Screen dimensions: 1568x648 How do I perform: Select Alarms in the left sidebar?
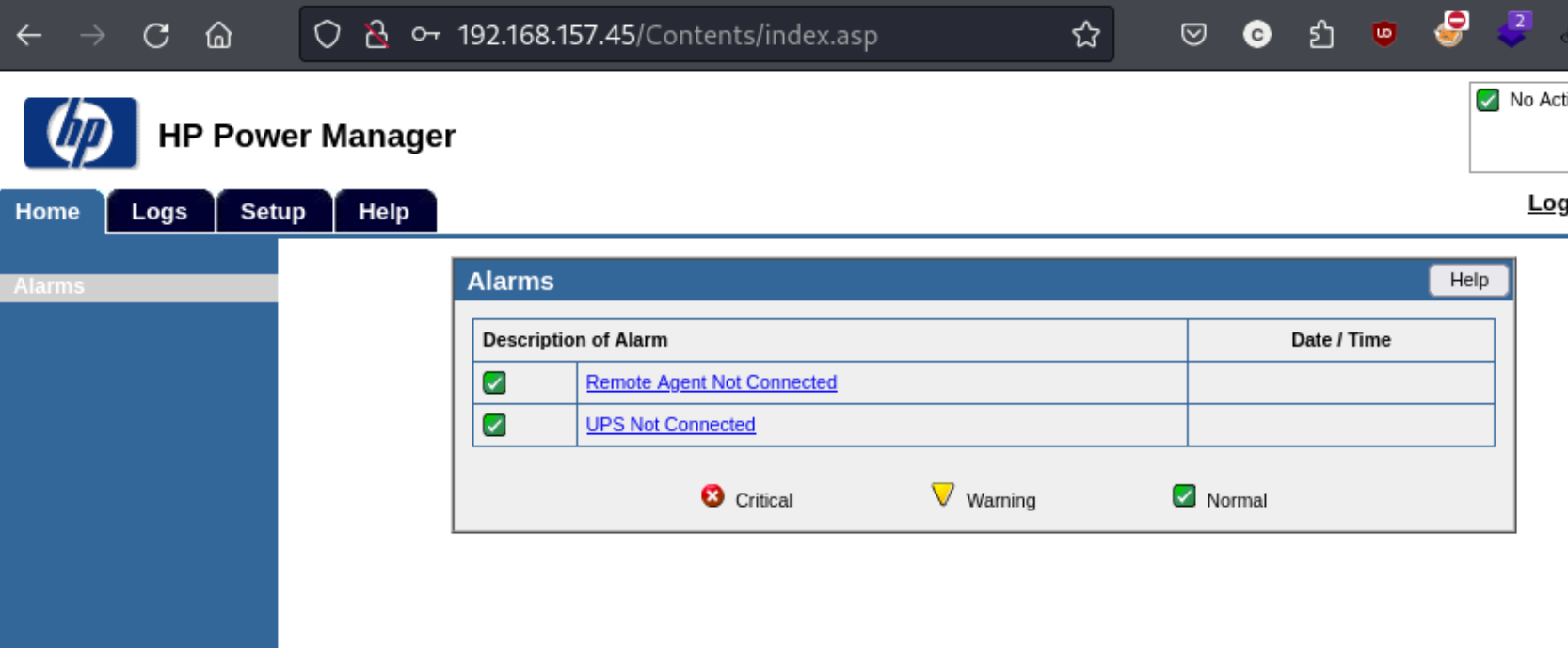[138, 286]
